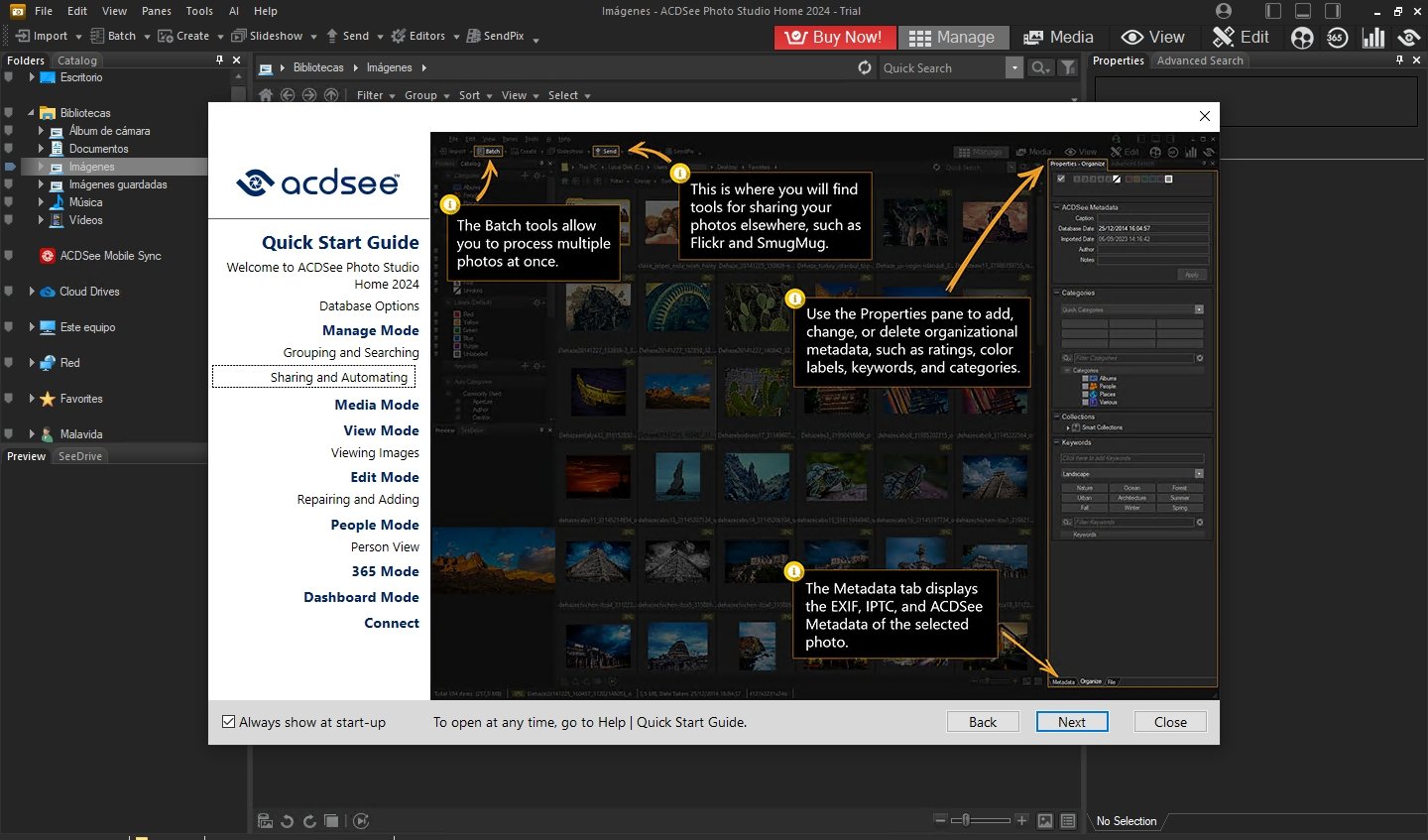
Task: Open the Tools menu
Action: (x=199, y=11)
